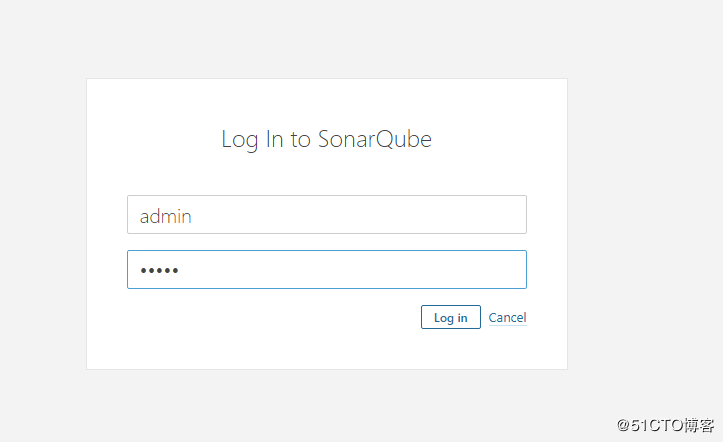Click the username field containing admin

tap(326, 215)
